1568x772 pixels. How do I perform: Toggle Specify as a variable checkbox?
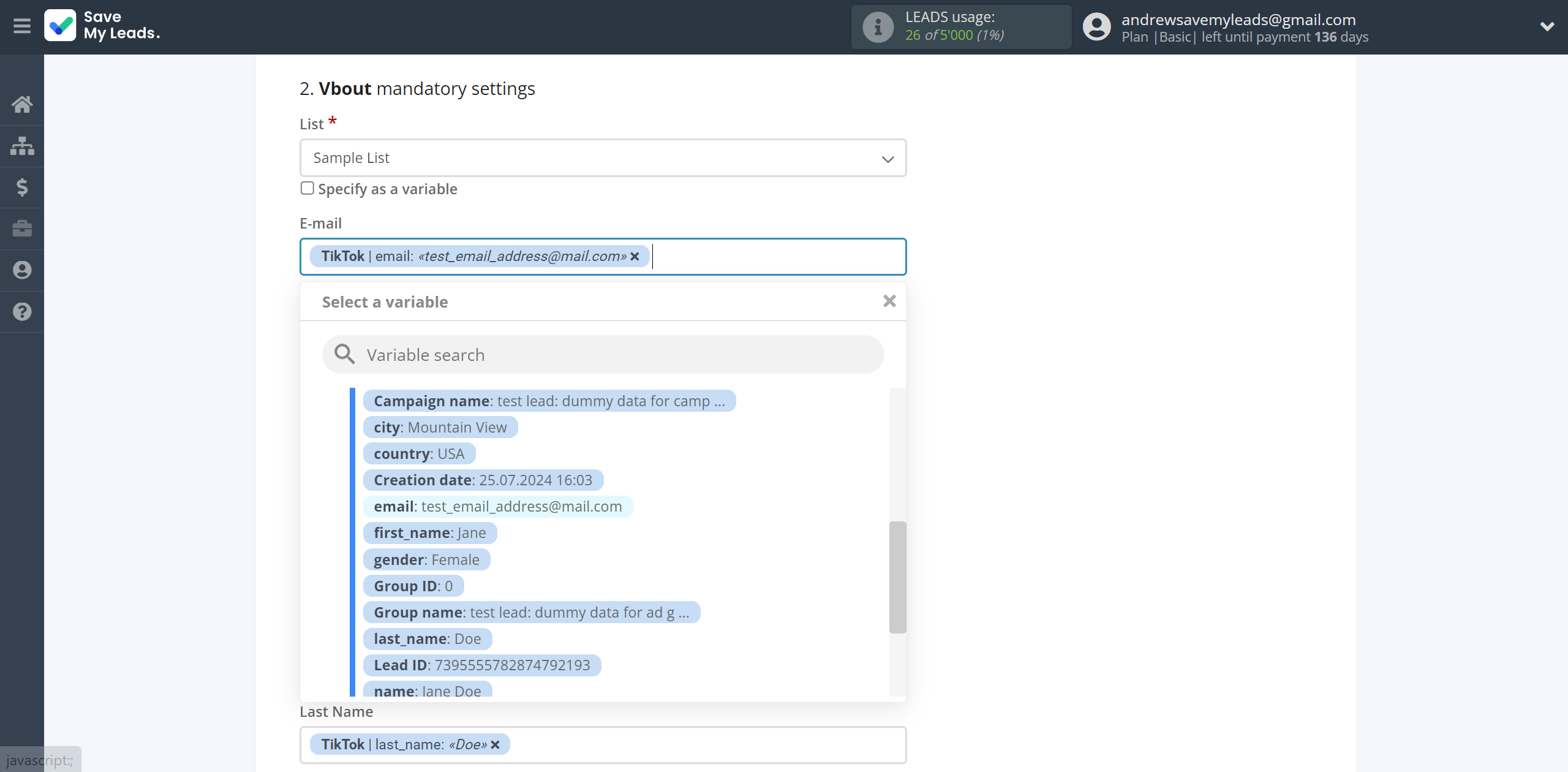[x=307, y=188]
